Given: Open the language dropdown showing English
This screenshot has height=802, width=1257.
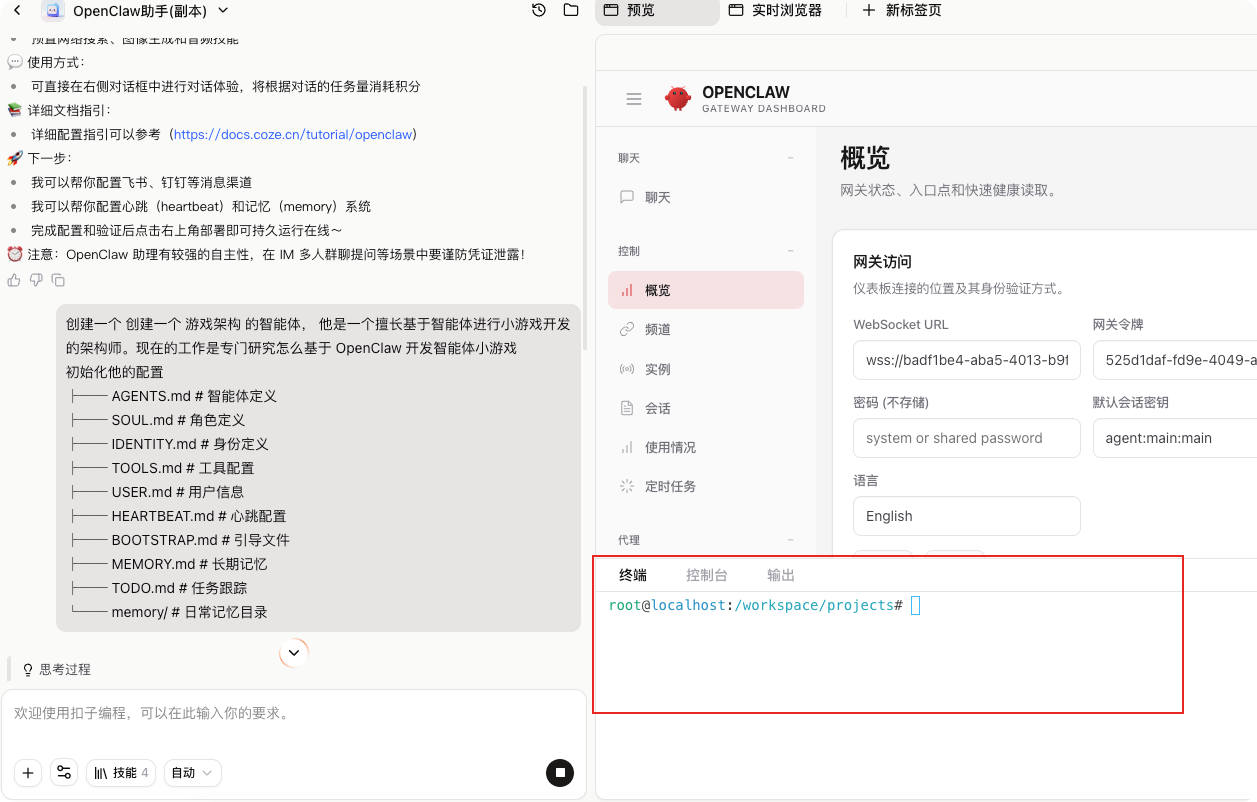Looking at the screenshot, I should coord(966,516).
